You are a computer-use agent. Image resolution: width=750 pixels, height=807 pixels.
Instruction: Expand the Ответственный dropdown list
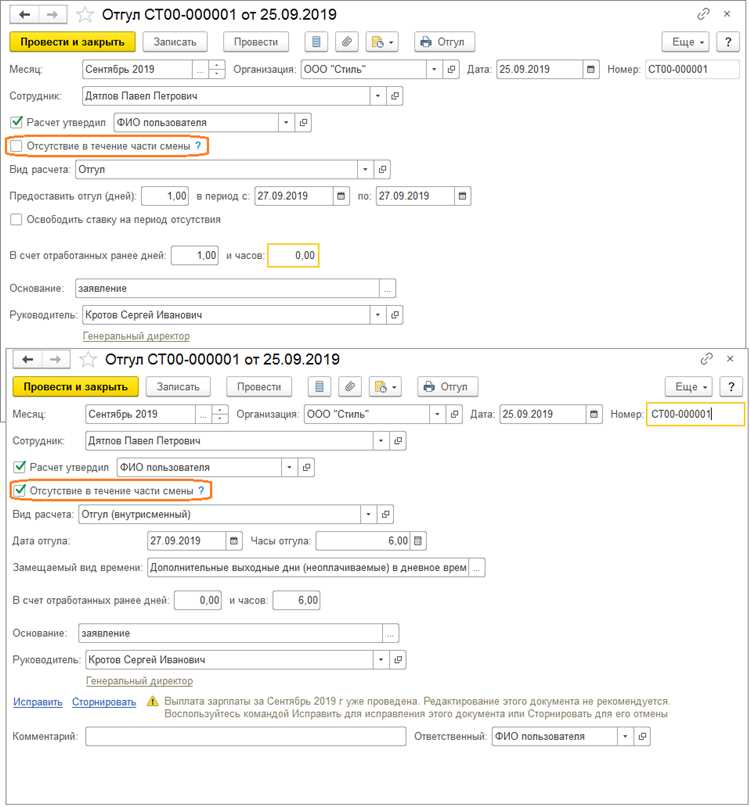(x=625, y=736)
